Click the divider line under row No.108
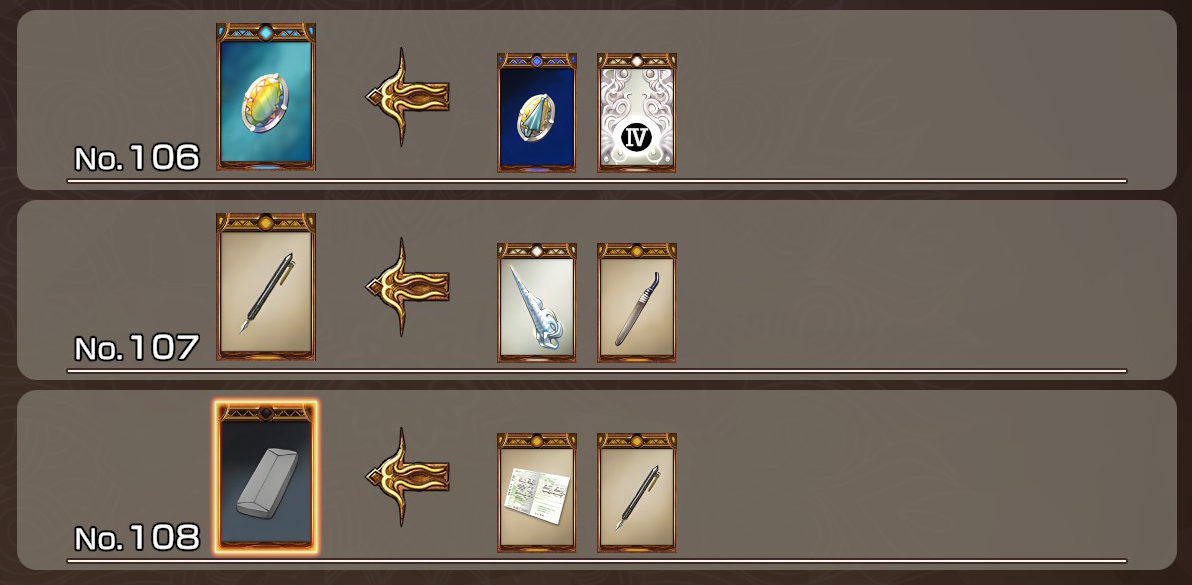This screenshot has width=1192, height=585. tap(597, 561)
